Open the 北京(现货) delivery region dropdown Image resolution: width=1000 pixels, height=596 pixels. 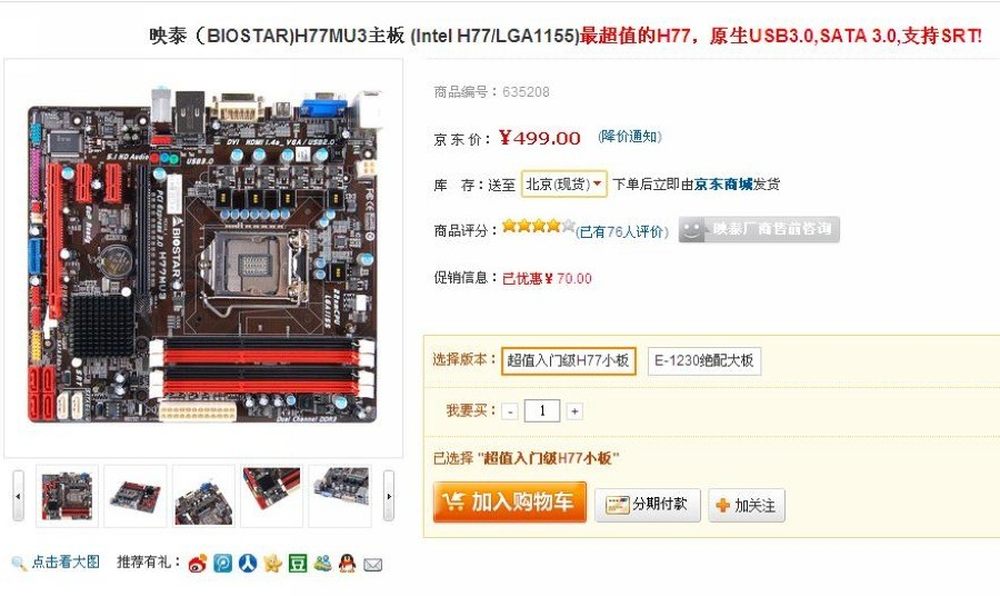pos(564,184)
